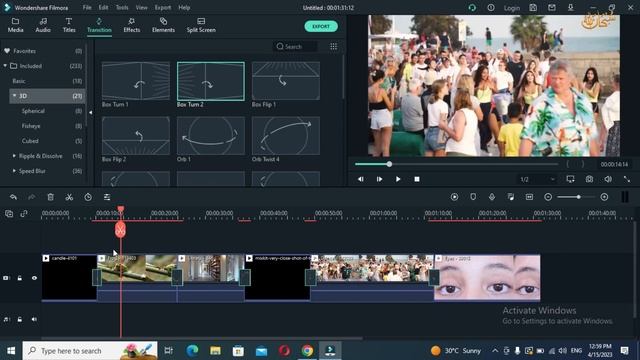Image resolution: width=640 pixels, height=360 pixels.
Task: Toggle visibility eye on the video track
Action: pos(34,278)
